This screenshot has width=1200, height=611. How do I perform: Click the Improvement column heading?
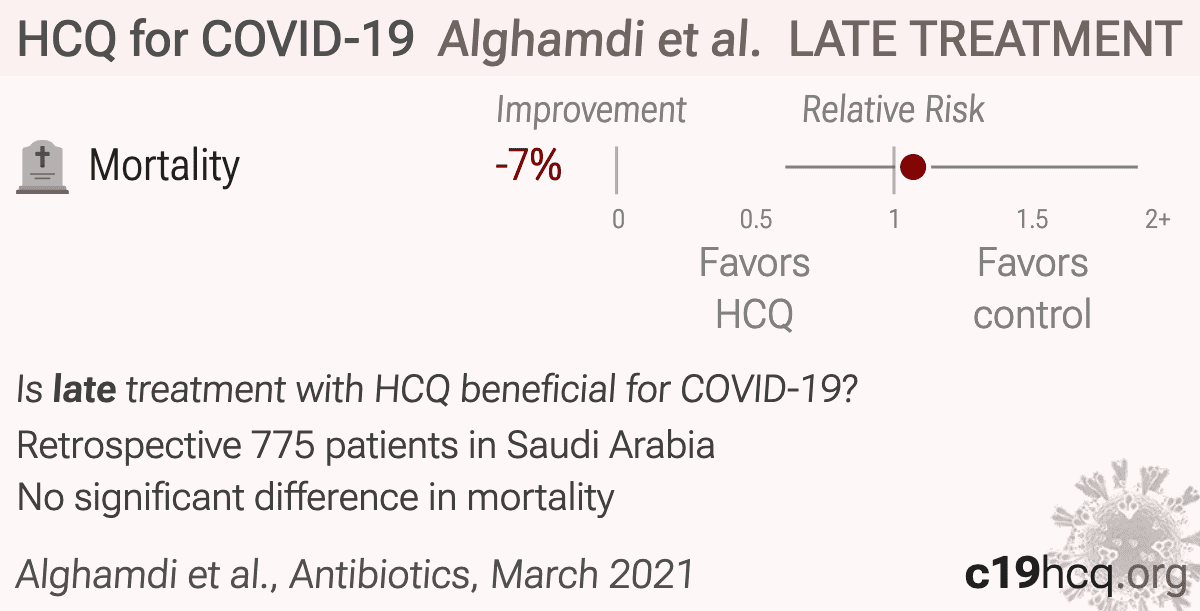(x=591, y=110)
